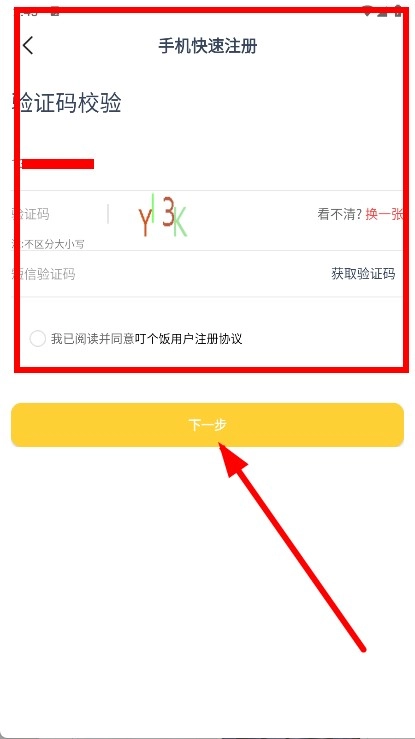The image size is (415, 739).
Task: Click the 看不清? text
Action: click(340, 214)
